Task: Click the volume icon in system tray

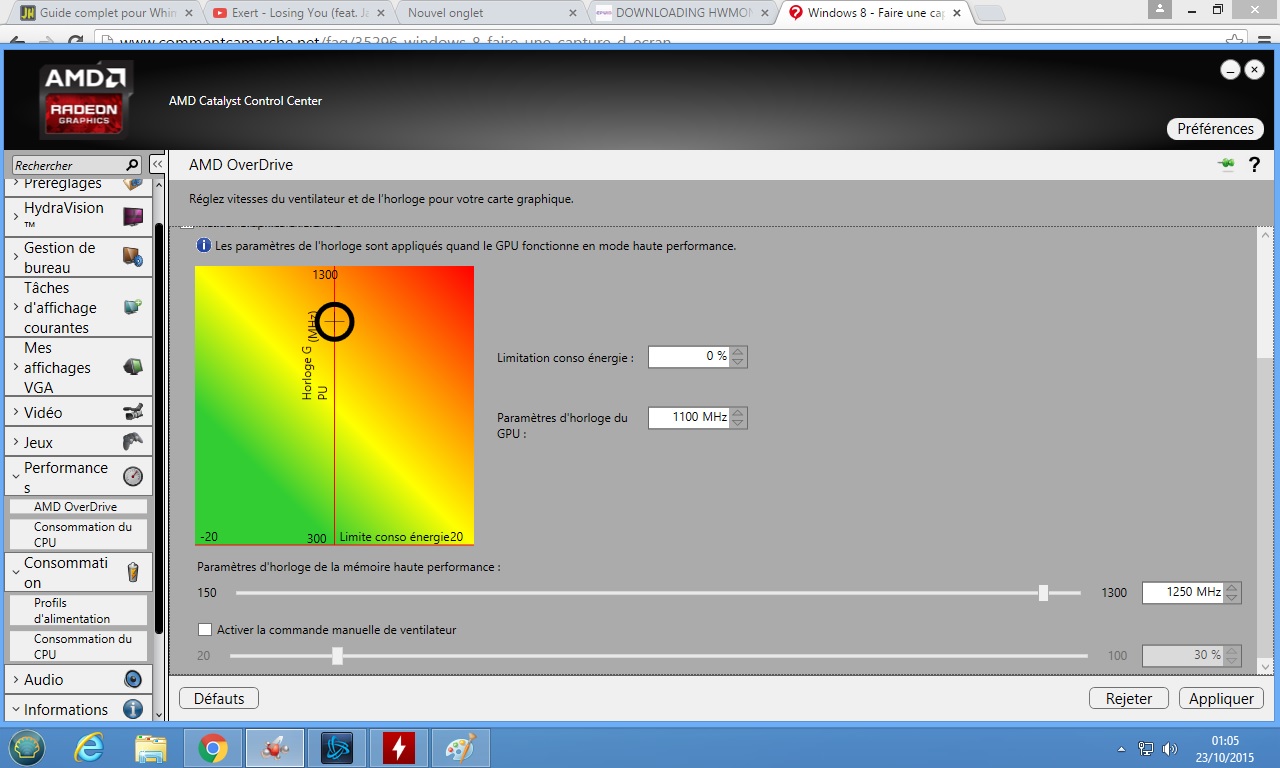Action: click(x=1171, y=748)
